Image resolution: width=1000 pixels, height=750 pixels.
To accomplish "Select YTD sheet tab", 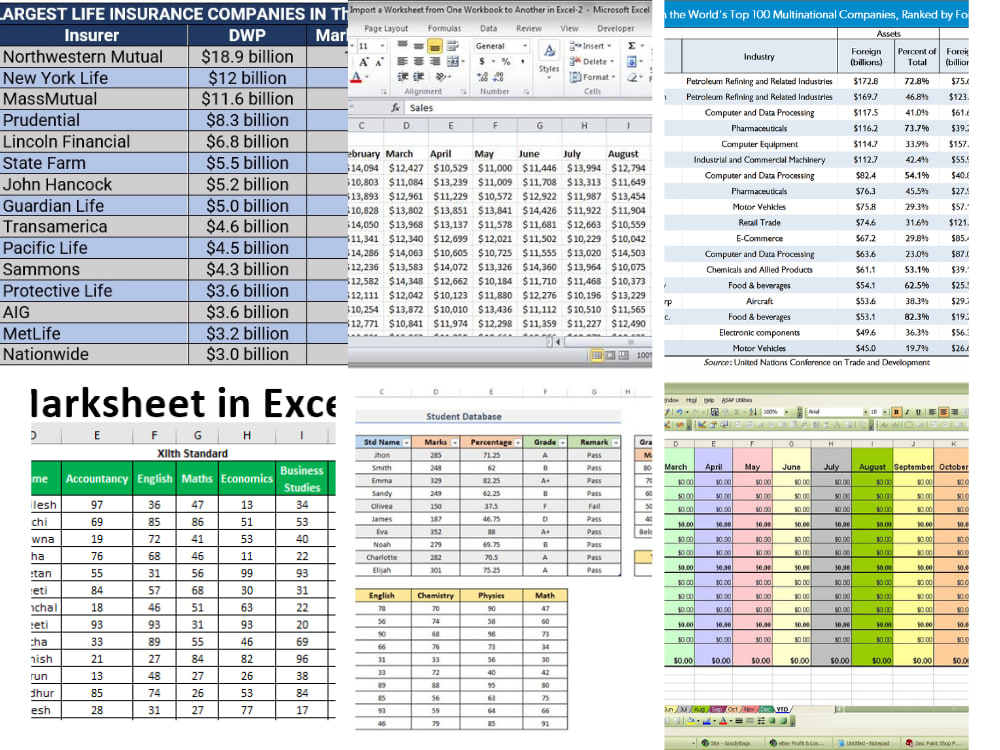I will [783, 709].
